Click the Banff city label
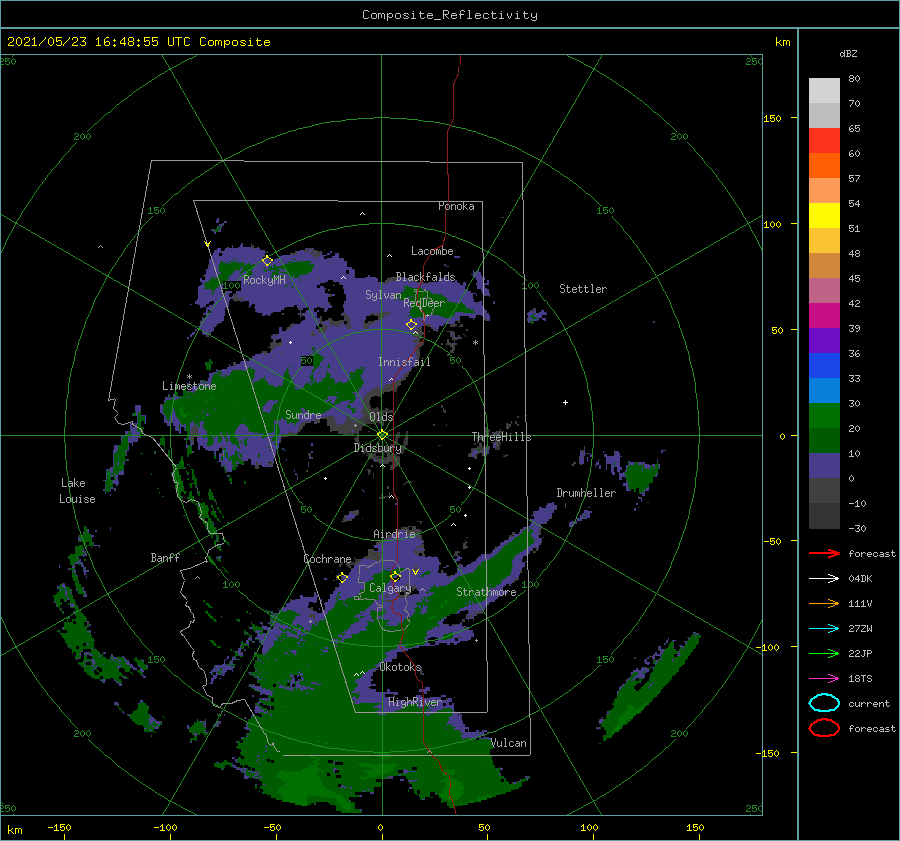This screenshot has height=841, width=900. pyautogui.click(x=165, y=557)
